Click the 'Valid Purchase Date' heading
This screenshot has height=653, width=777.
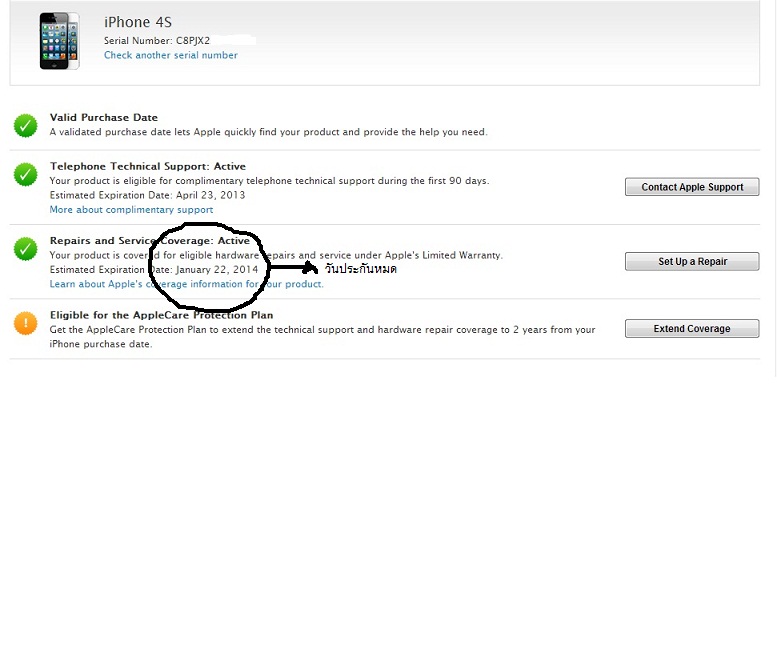point(104,117)
